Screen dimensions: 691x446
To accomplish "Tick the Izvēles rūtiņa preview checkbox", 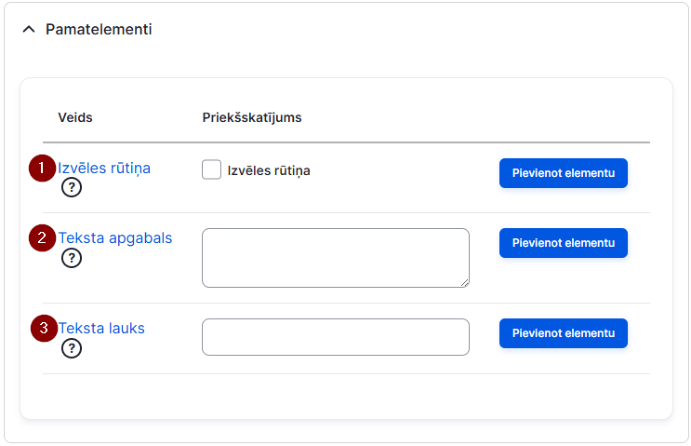I will [x=212, y=170].
